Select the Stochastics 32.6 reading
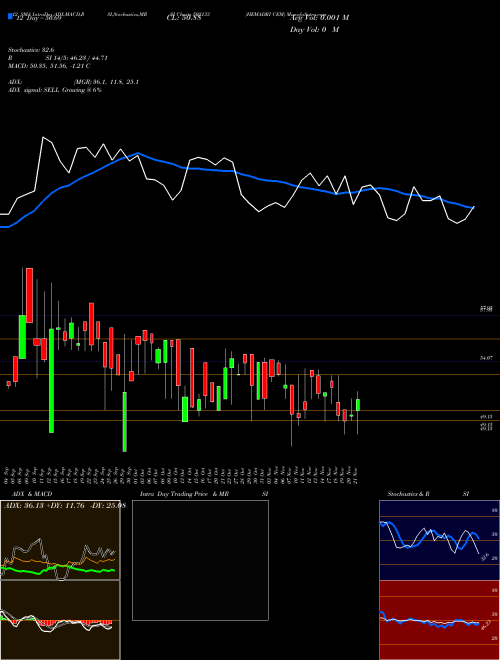Viewport: 500px width, 660px height. click(31, 50)
